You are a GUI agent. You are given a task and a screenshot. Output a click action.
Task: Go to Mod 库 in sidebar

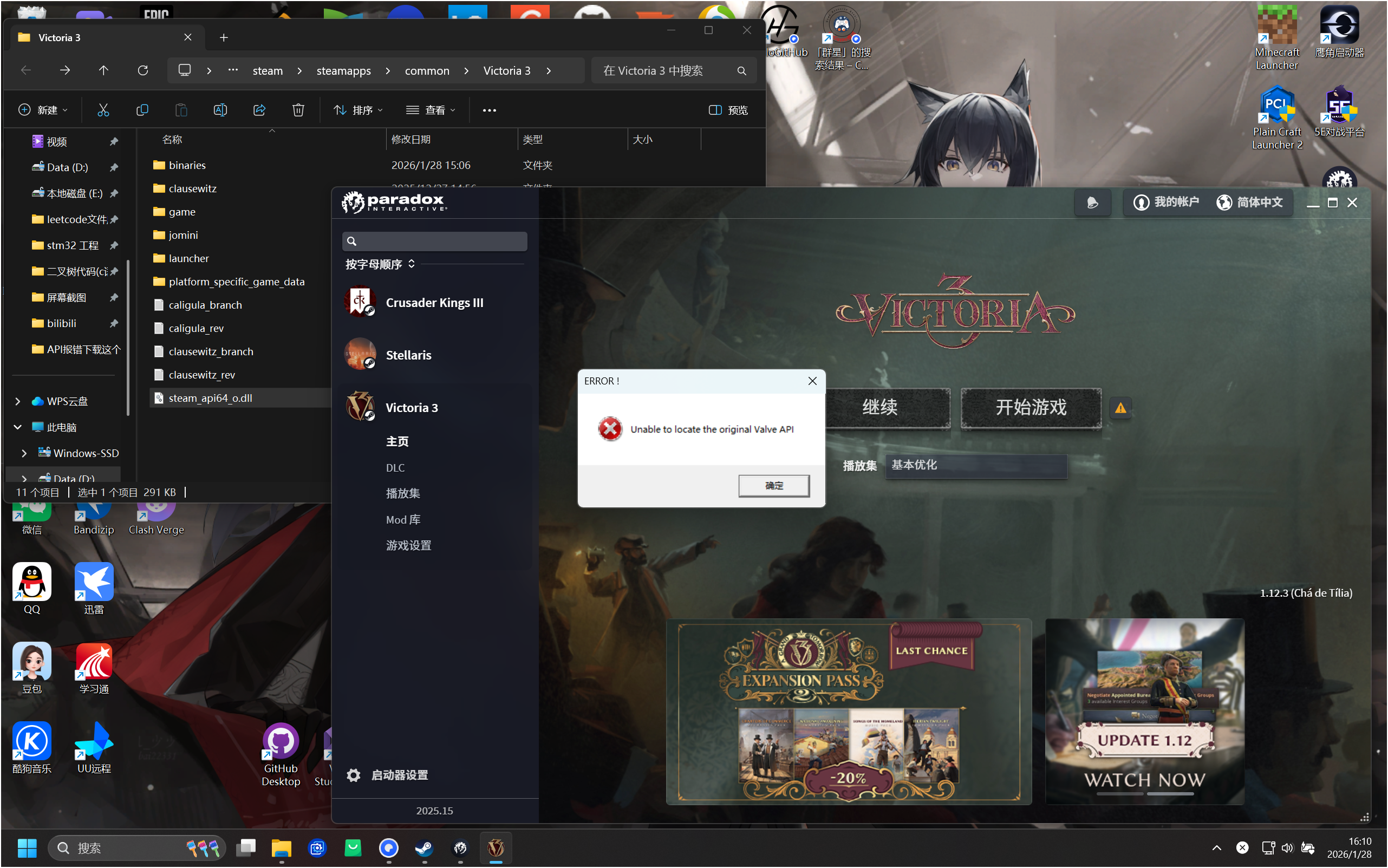[x=403, y=519]
